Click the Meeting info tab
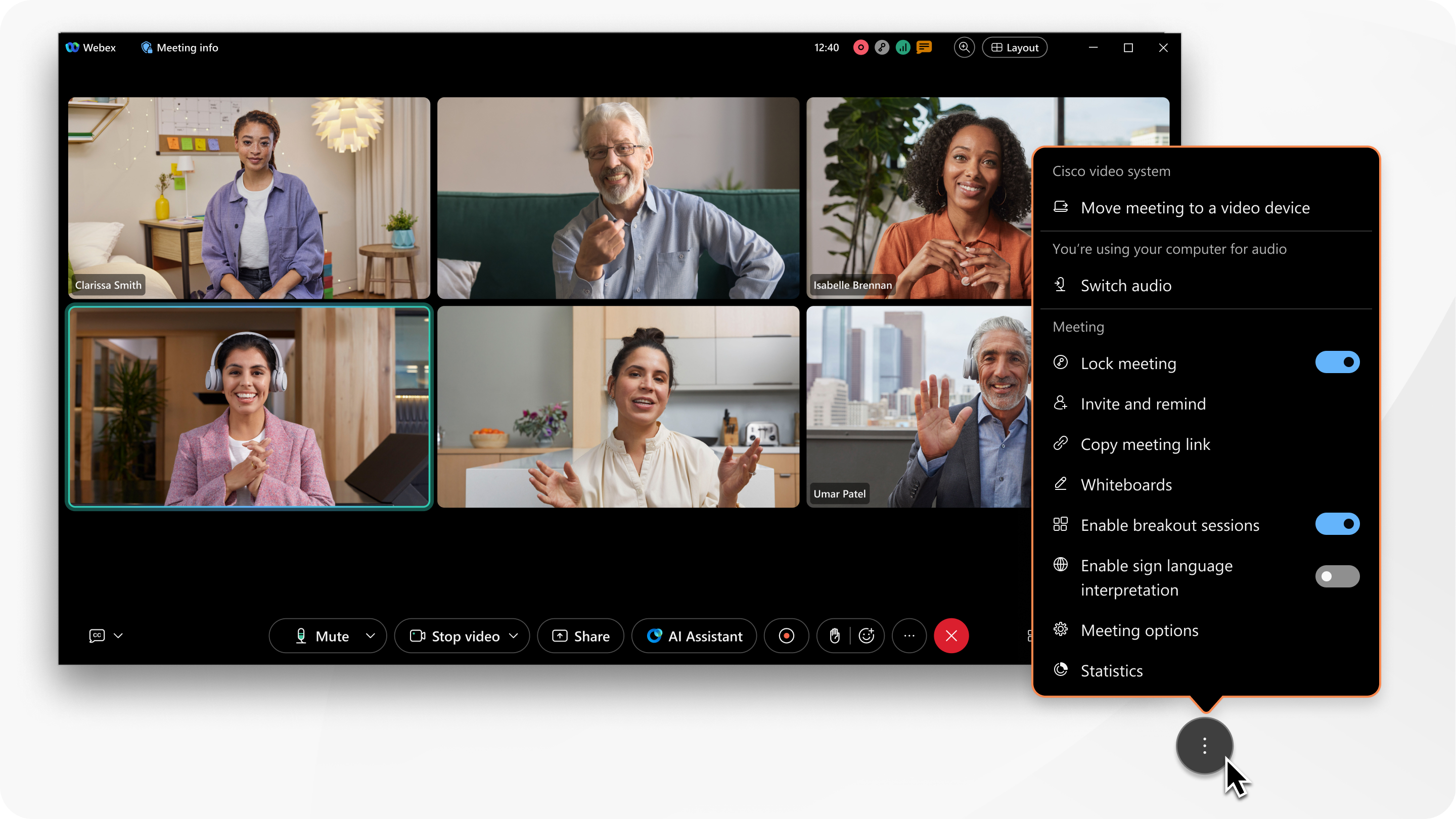The width and height of the screenshot is (1456, 819). 180,47
